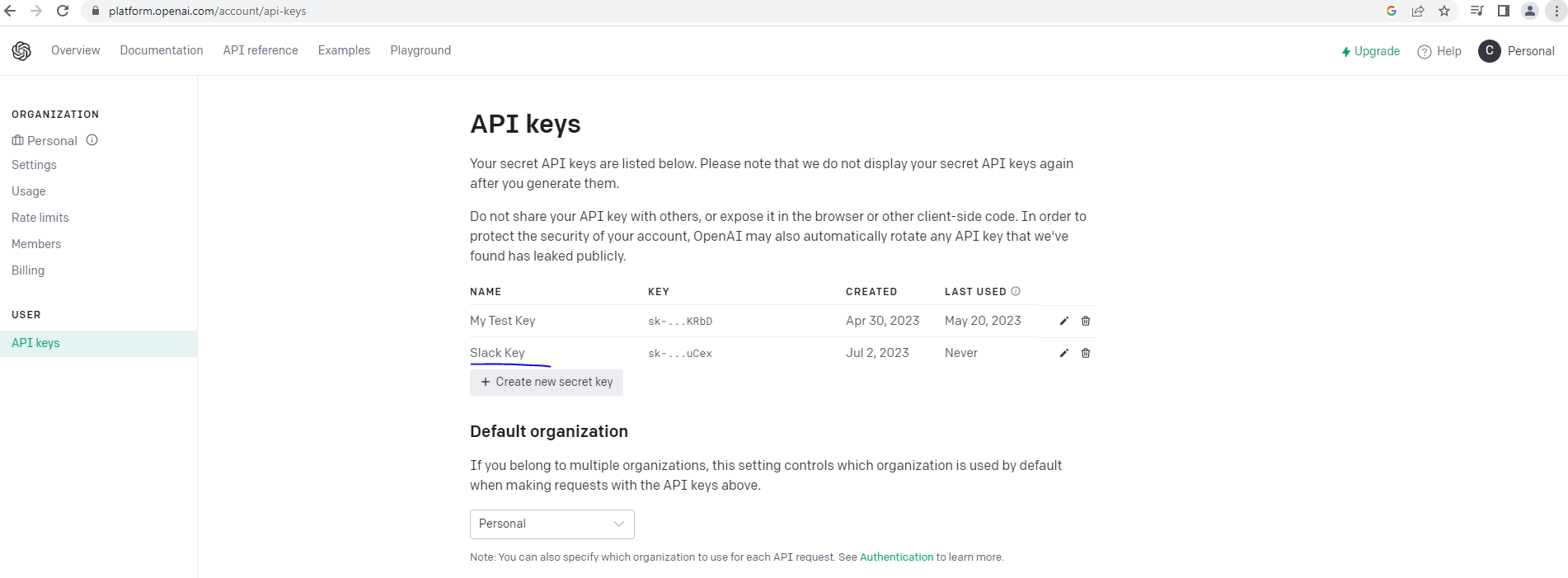Viewport: 1568px width, 578px height.
Task: Click trash icon for Slack Key
Action: 1086,353
